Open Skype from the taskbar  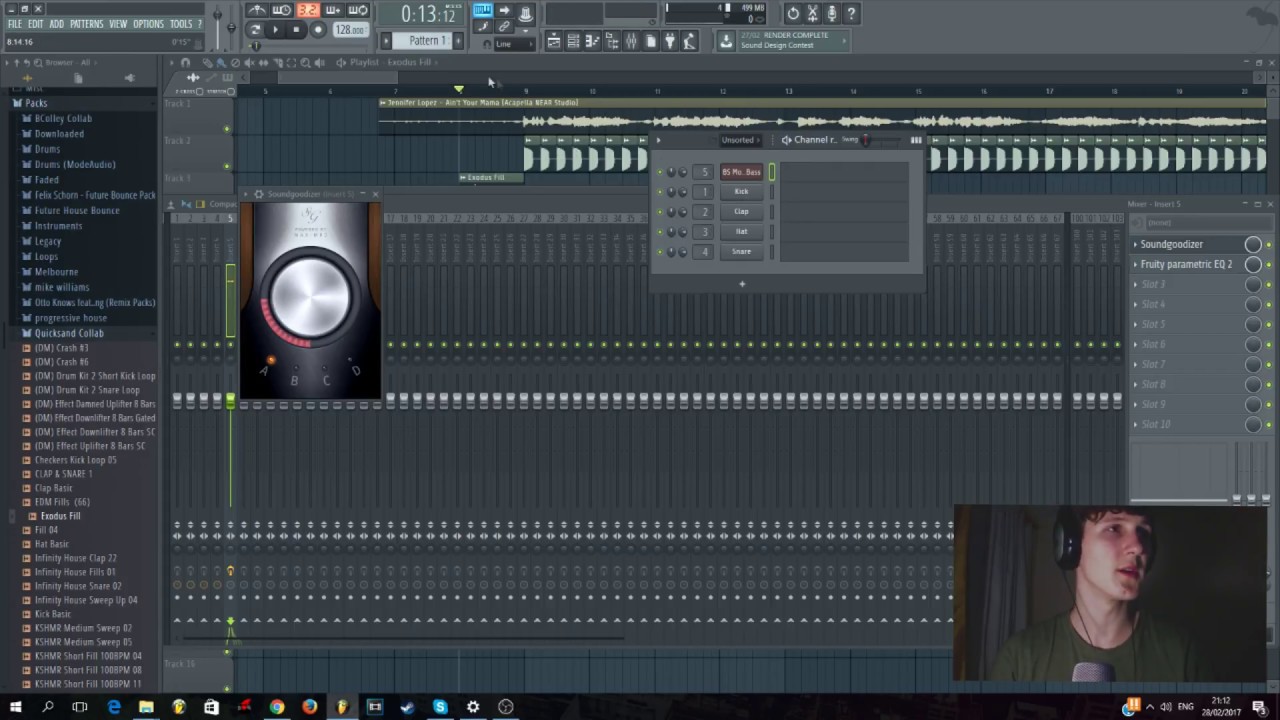pyautogui.click(x=440, y=707)
